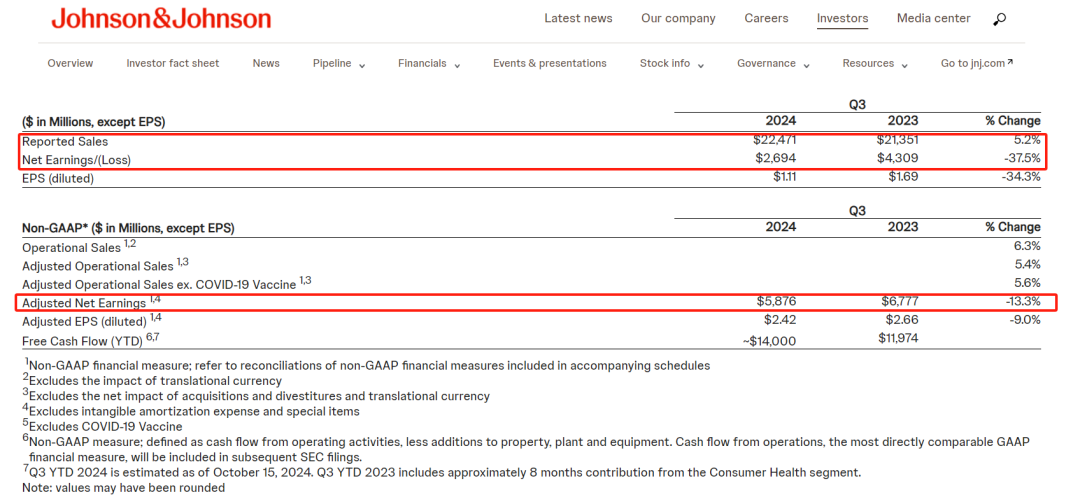Select the Free Cash Flow (YTD) row
The width and height of the screenshot is (1080, 502).
84,339
